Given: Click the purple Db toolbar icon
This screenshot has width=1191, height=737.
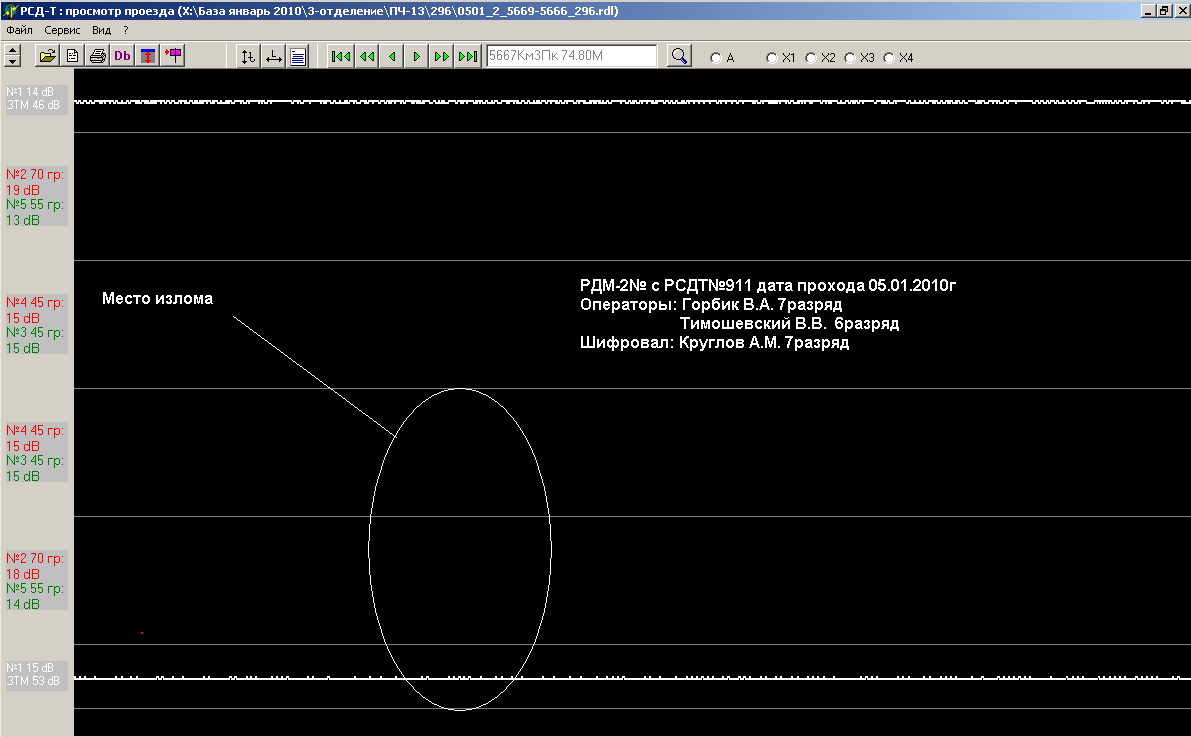Looking at the screenshot, I should click(x=123, y=56).
